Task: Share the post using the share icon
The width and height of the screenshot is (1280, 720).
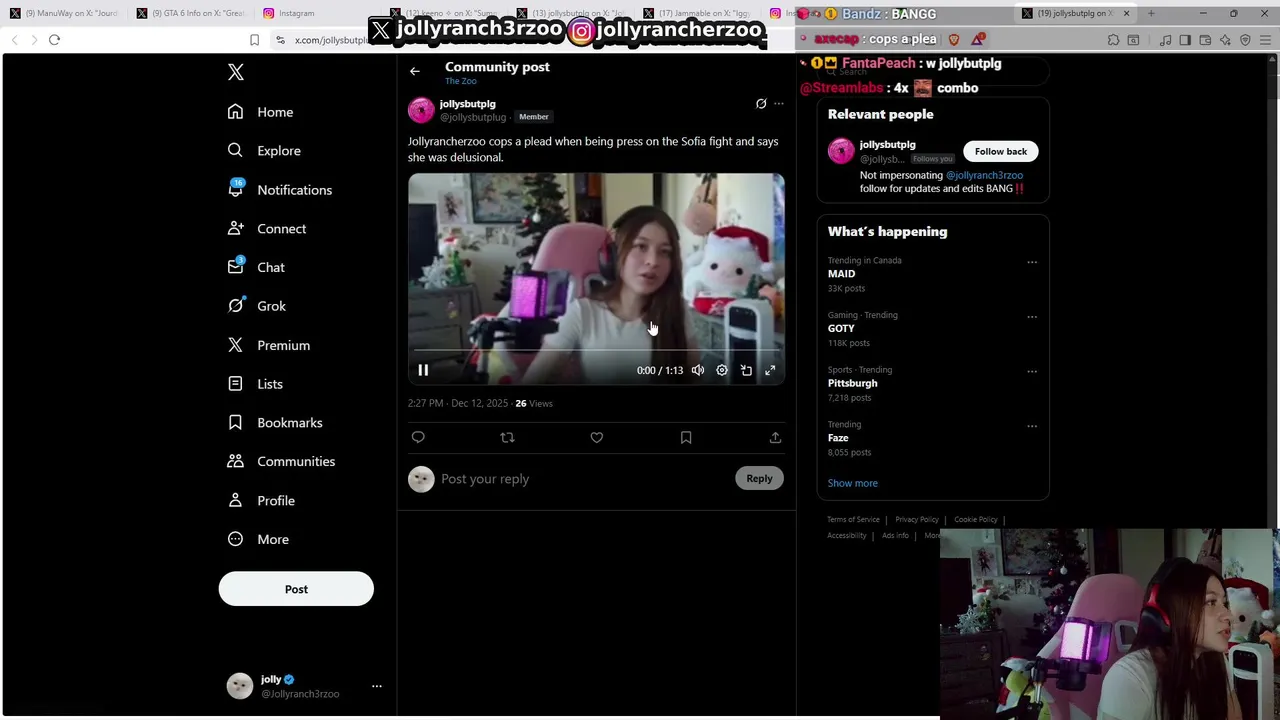Action: 775,437
